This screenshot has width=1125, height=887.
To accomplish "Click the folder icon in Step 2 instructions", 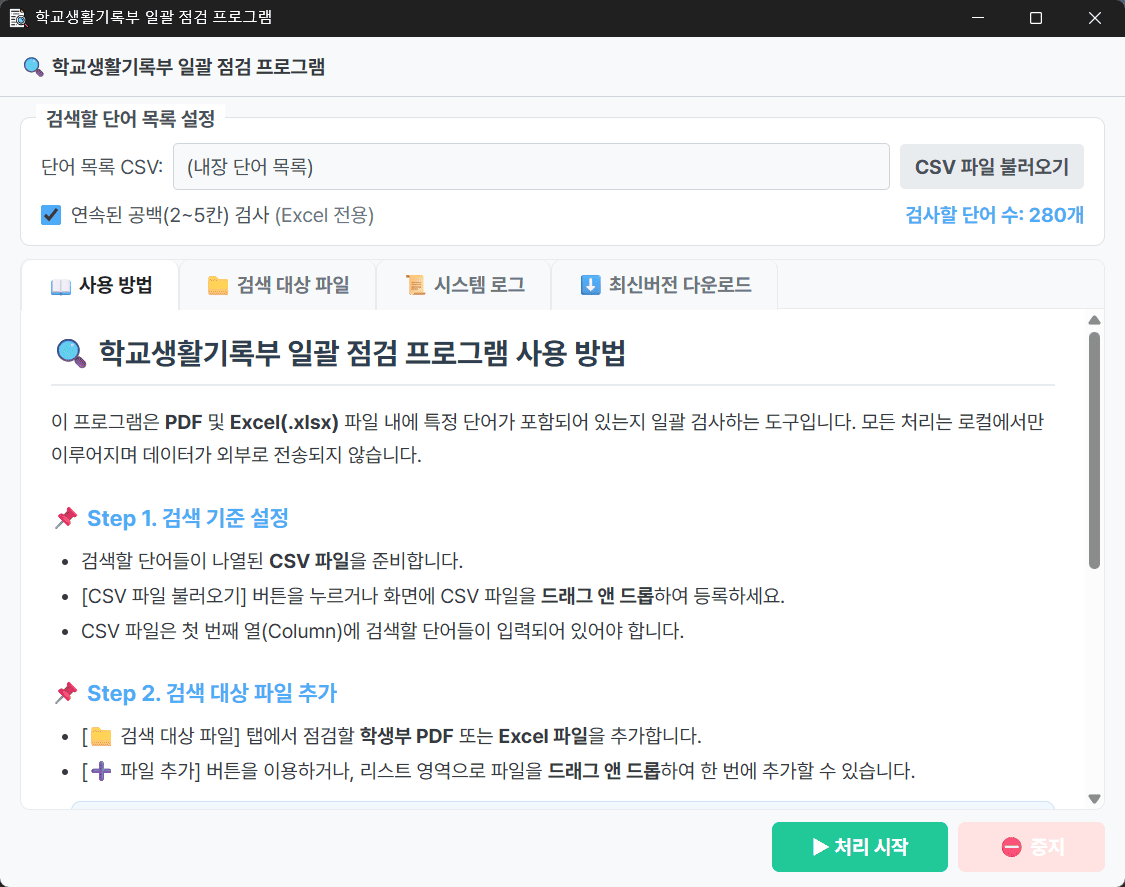I will [x=101, y=736].
